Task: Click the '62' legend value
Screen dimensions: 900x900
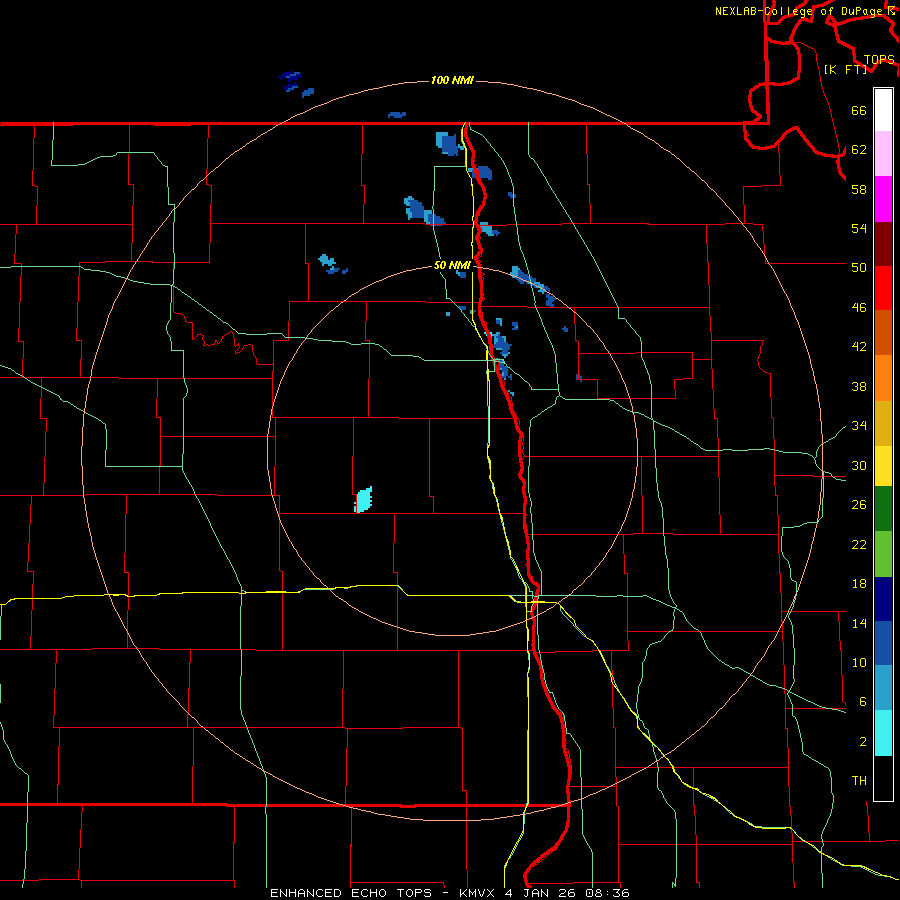Action: coord(859,150)
